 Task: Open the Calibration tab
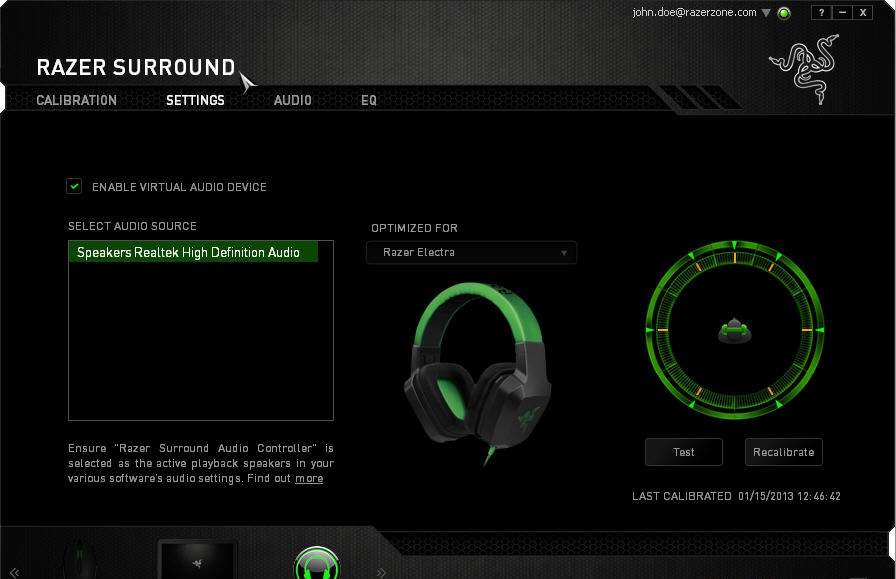tap(77, 100)
